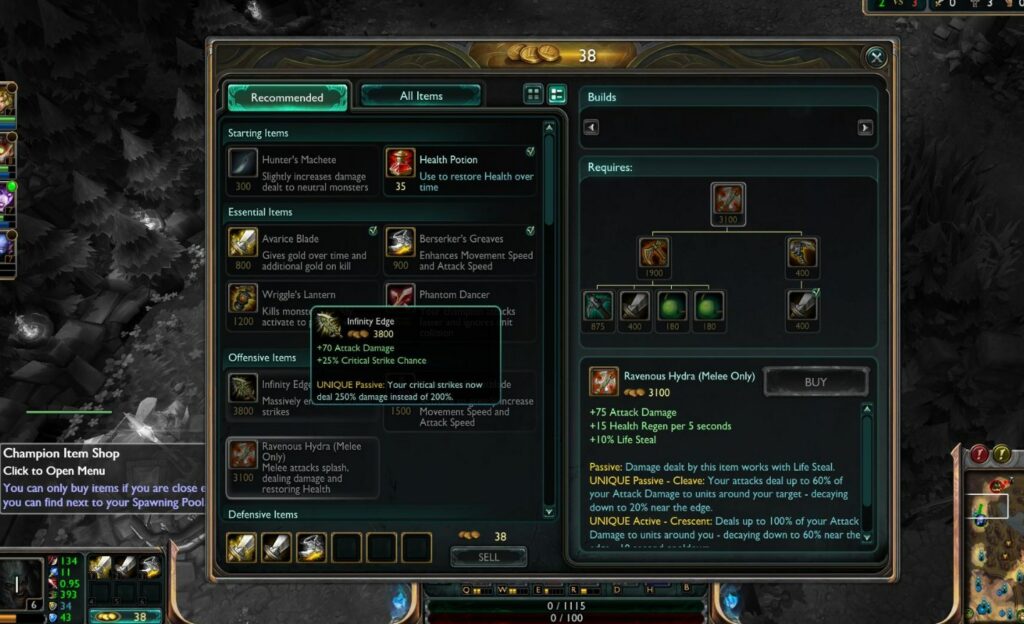Viewport: 1024px width, 624px height.
Task: Open the Recommended tab
Action: click(x=287, y=97)
